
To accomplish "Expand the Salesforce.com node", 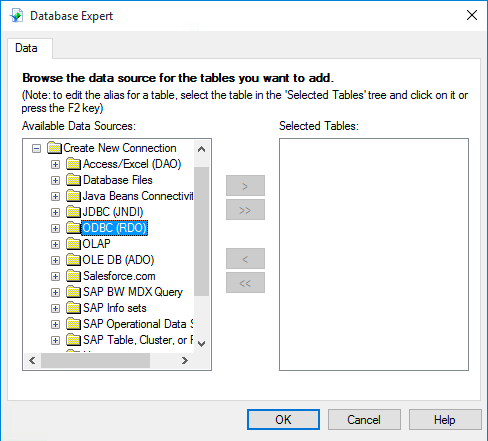I will point(55,276).
